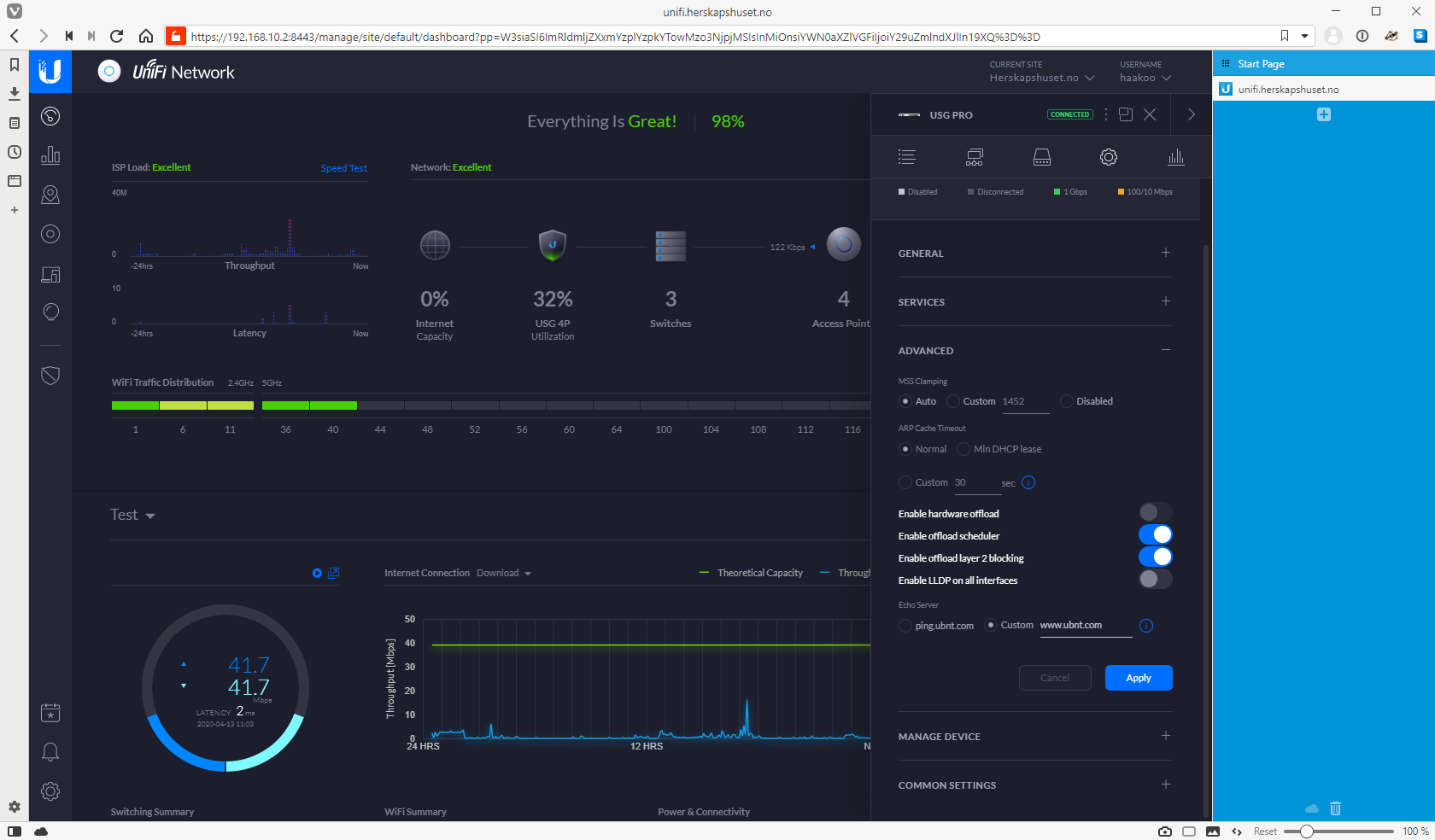Click the Speed Test link
The width and height of the screenshot is (1435, 840).
(x=343, y=168)
